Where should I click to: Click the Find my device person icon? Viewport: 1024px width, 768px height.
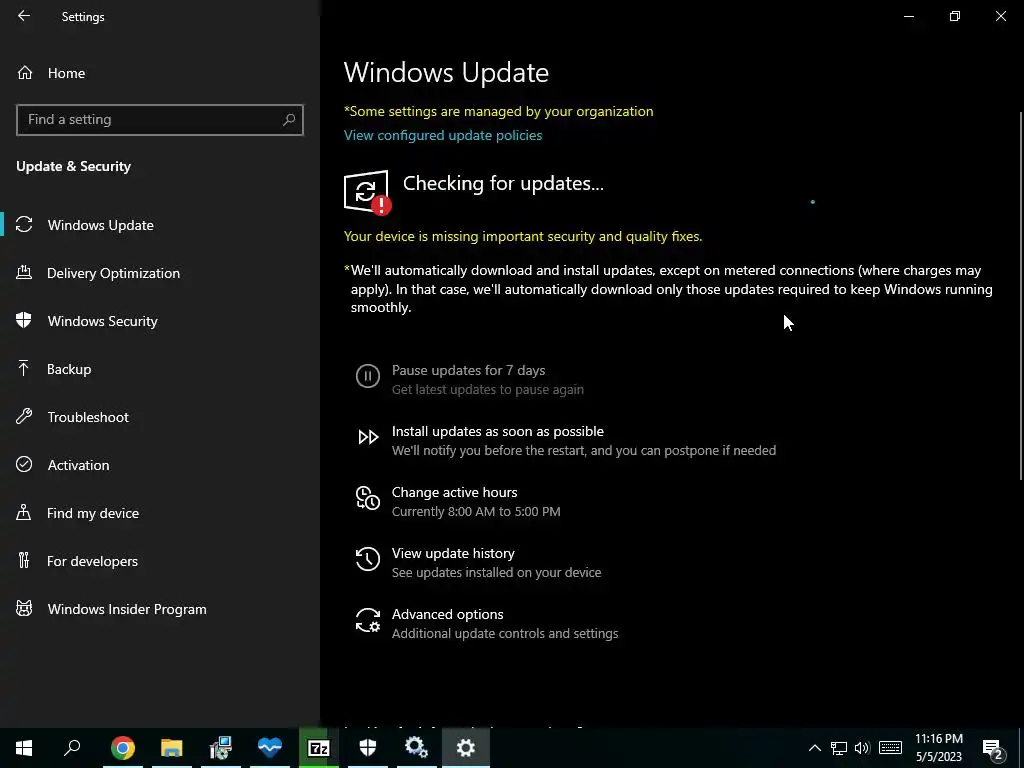click(x=24, y=512)
